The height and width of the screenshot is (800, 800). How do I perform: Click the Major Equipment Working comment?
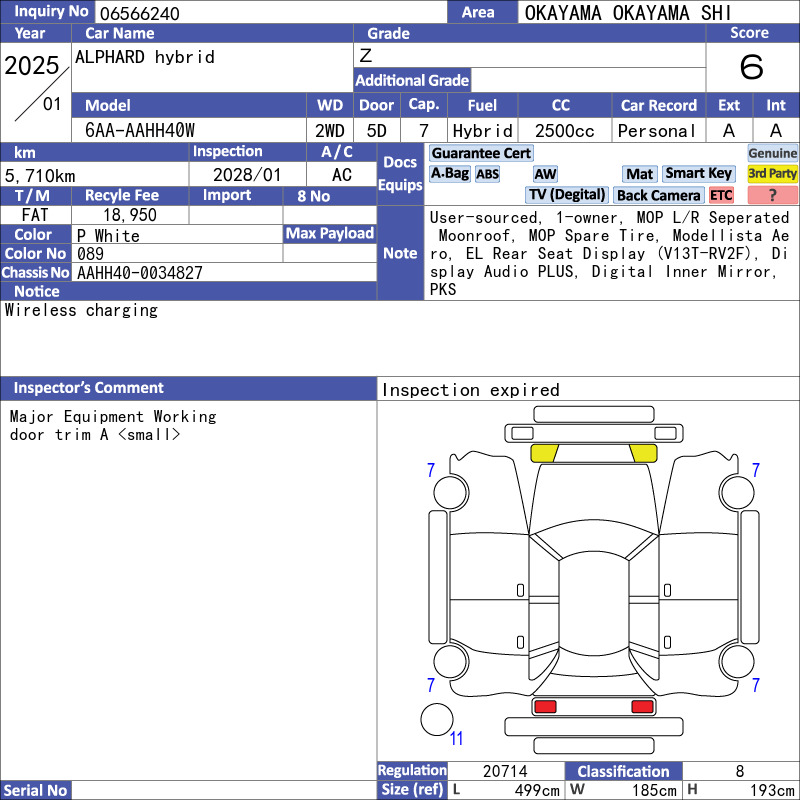(x=113, y=416)
